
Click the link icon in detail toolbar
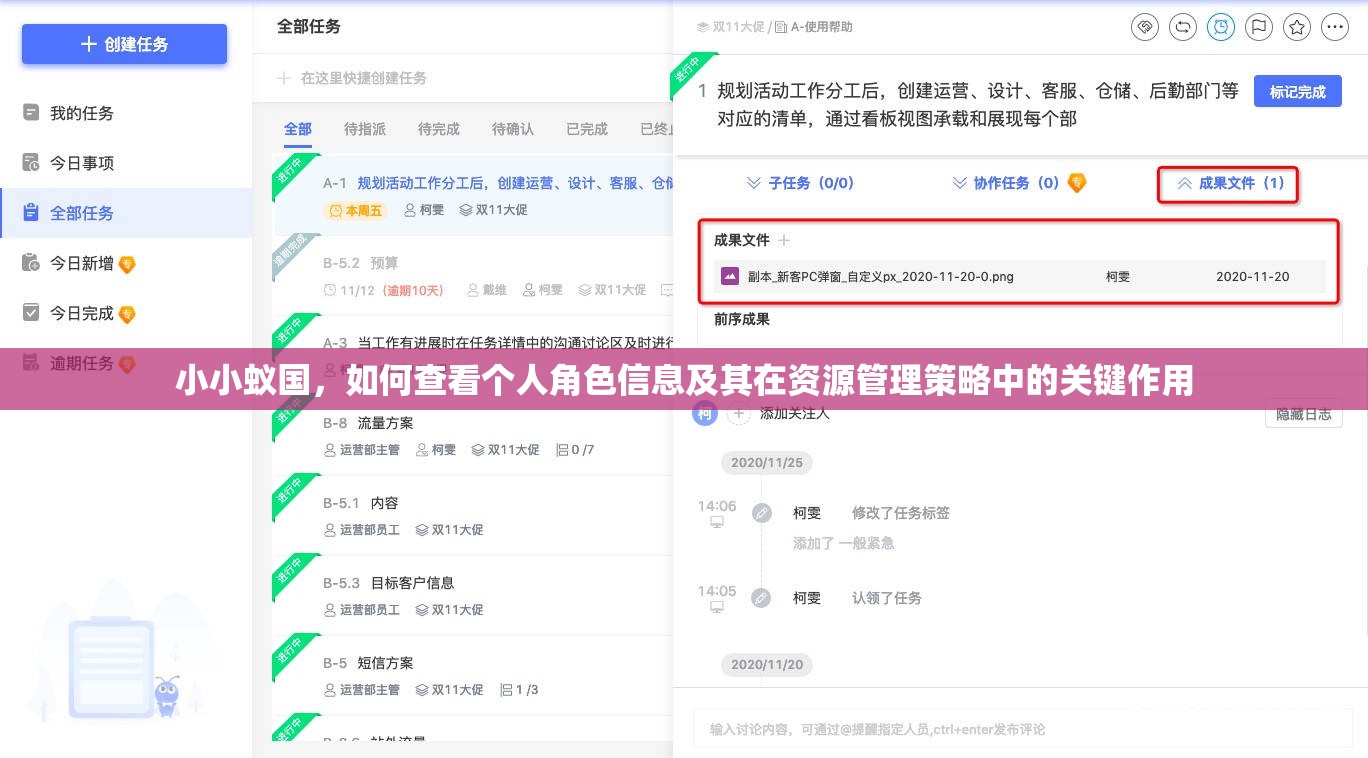click(x=1145, y=27)
